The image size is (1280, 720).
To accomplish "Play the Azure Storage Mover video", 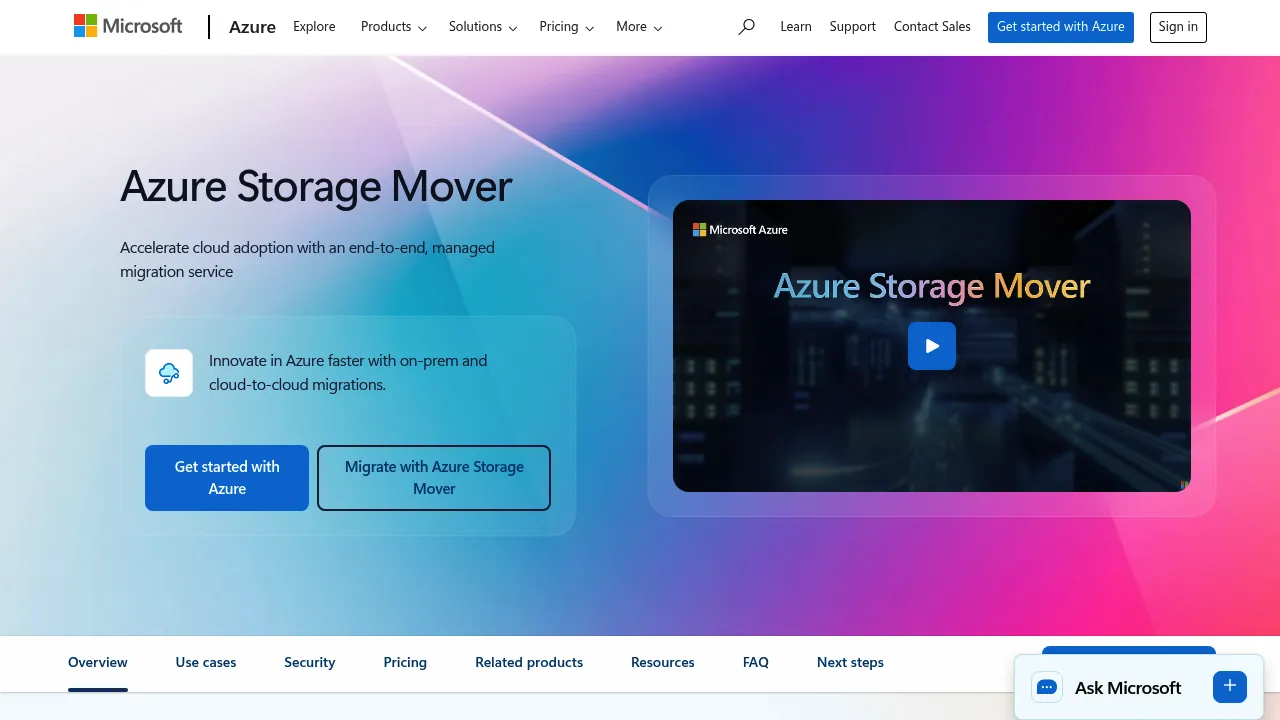I will (x=932, y=346).
